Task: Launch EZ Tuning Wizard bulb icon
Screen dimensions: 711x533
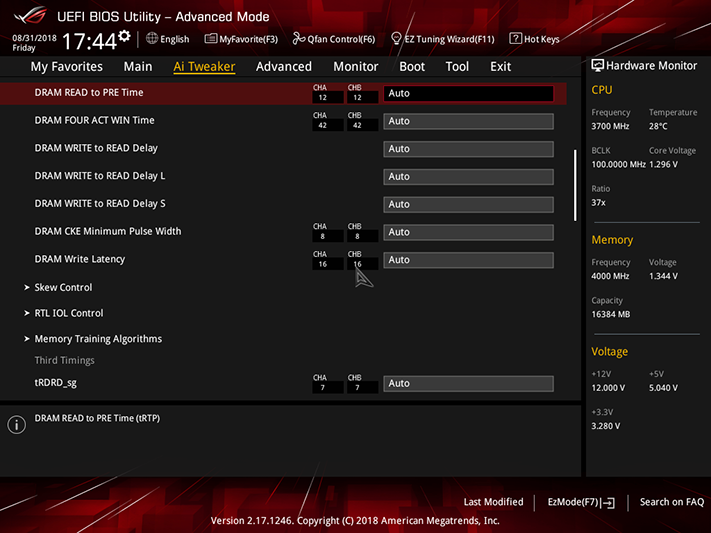Action: pos(396,39)
